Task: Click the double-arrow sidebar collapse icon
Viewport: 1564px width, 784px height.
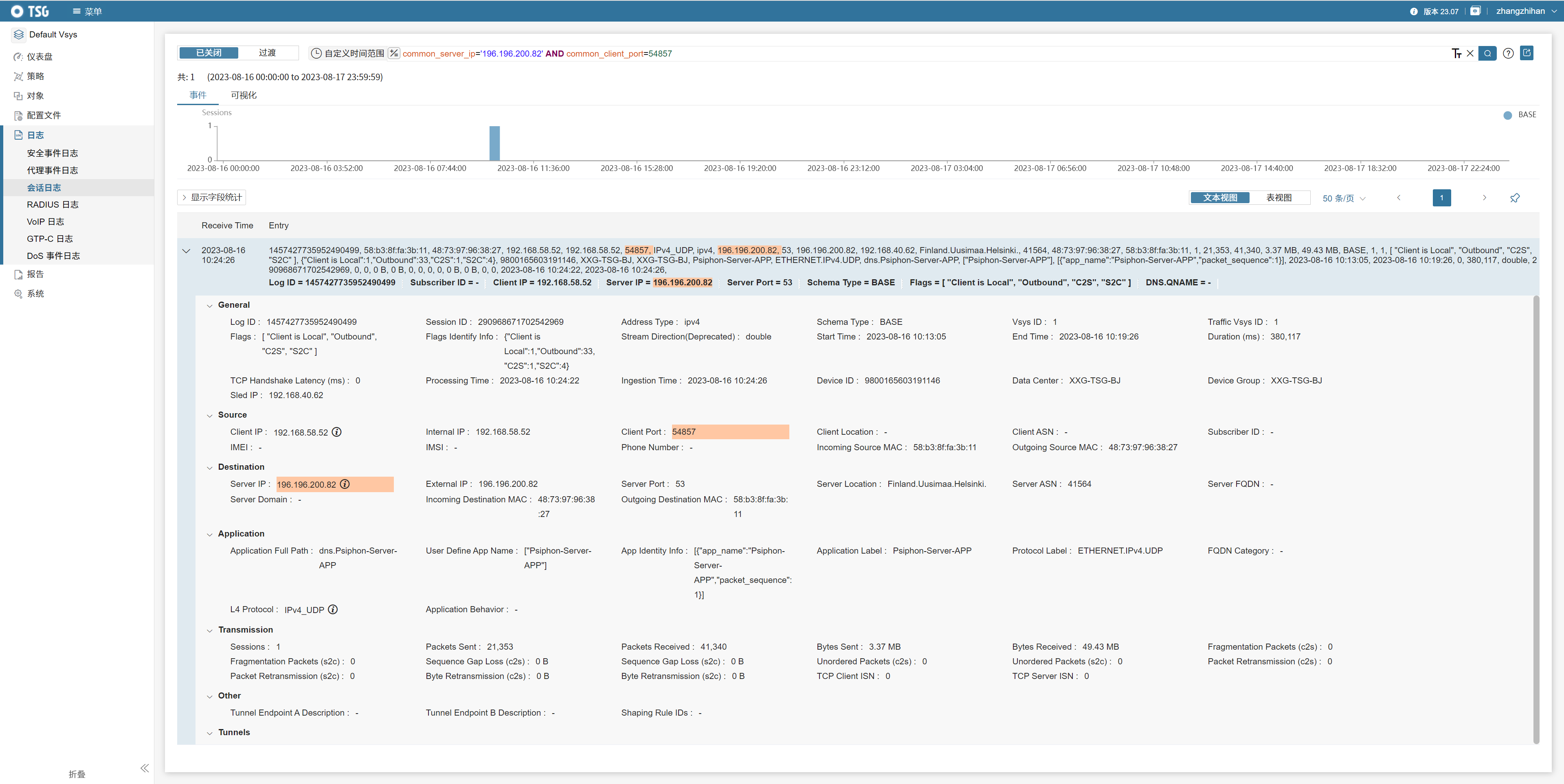Action: 145,768
